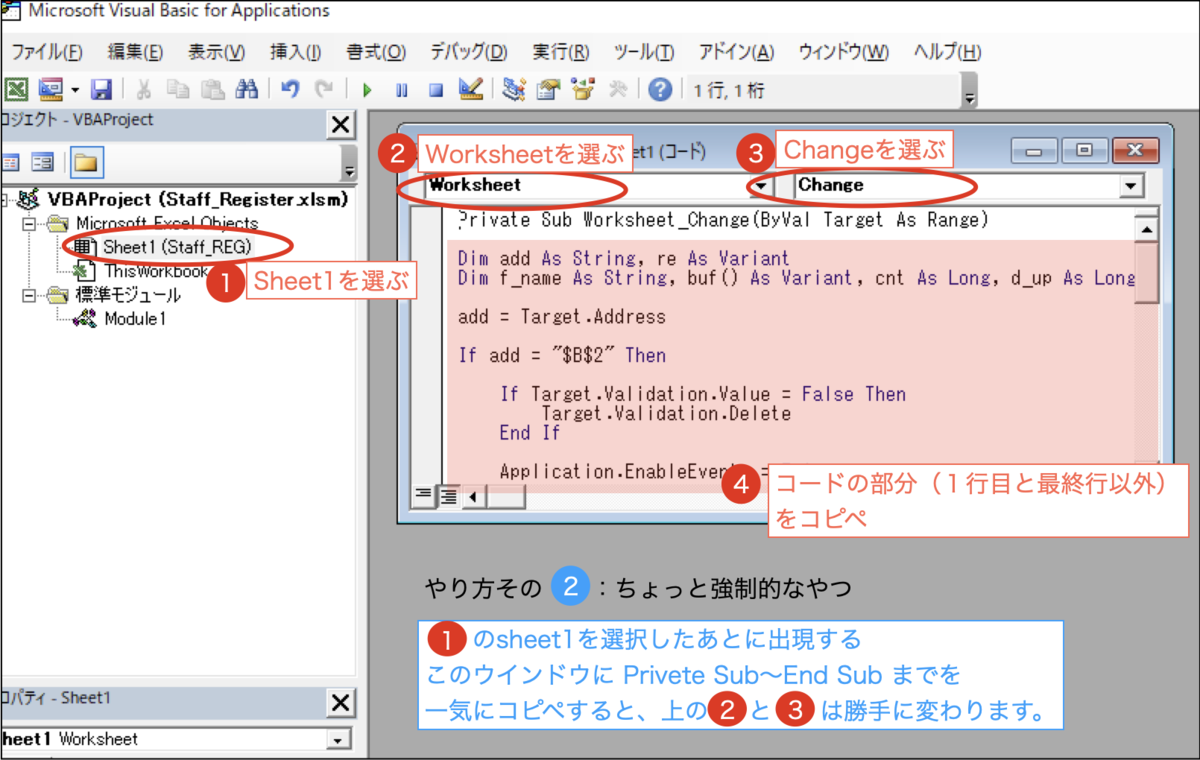Image resolution: width=1200 pixels, height=760 pixels.
Task: Open the Object Browser from the toolbar
Action: [581, 89]
